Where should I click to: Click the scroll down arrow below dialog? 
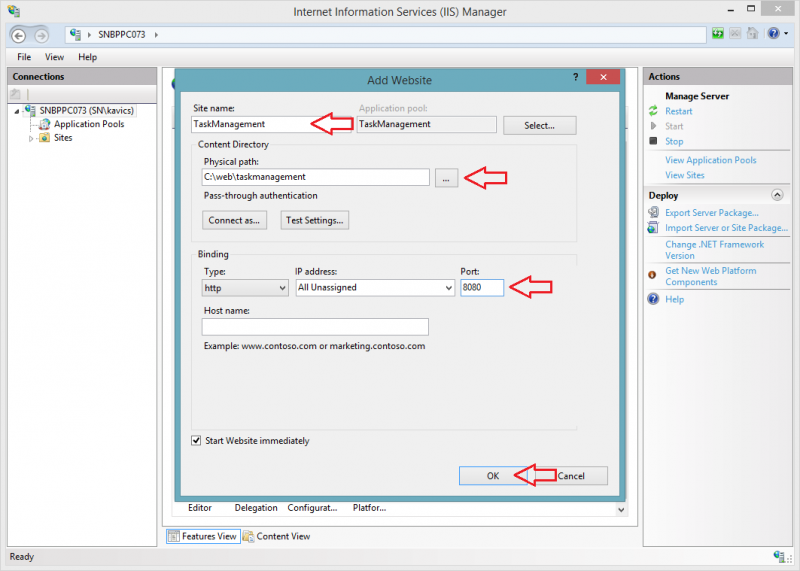[621, 509]
